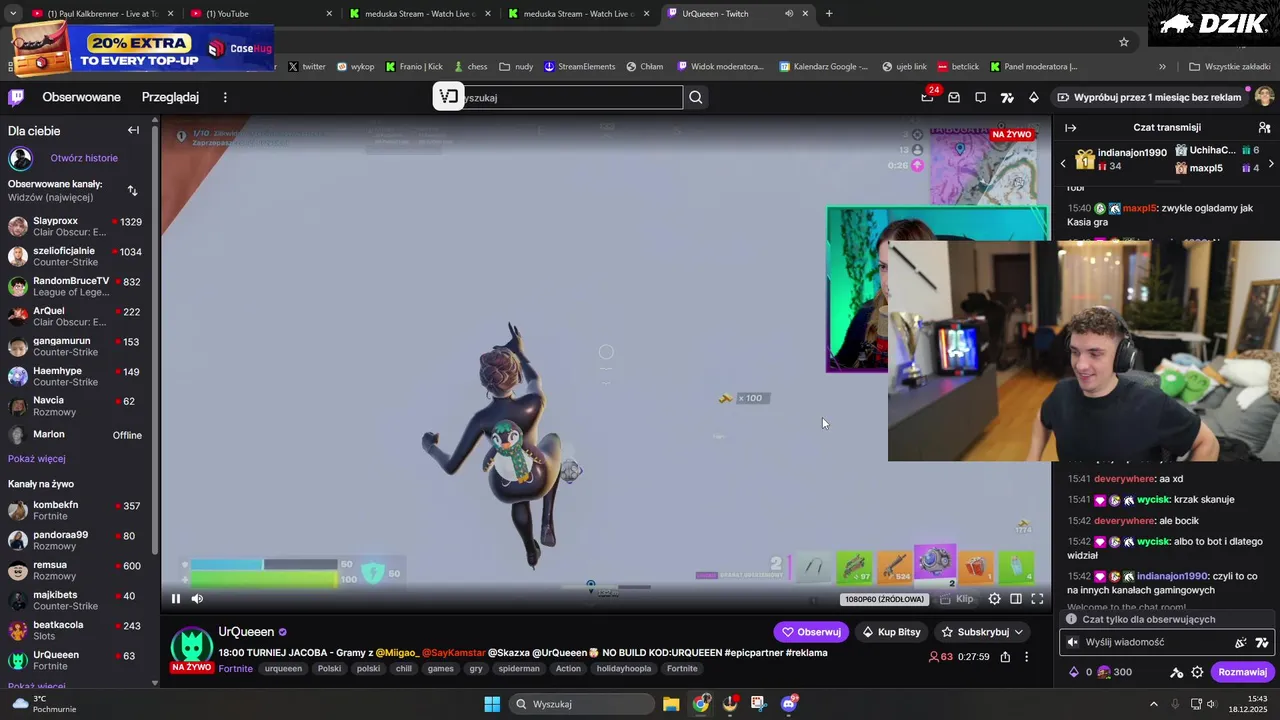This screenshot has height=720, width=1280.
Task: Click Kup Bitsy button
Action: [891, 632]
